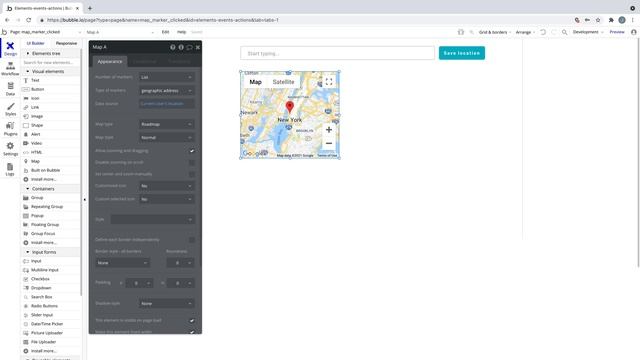Click the undo arrow in top toolbar
This screenshot has height=360, width=640.
click(x=543, y=32)
